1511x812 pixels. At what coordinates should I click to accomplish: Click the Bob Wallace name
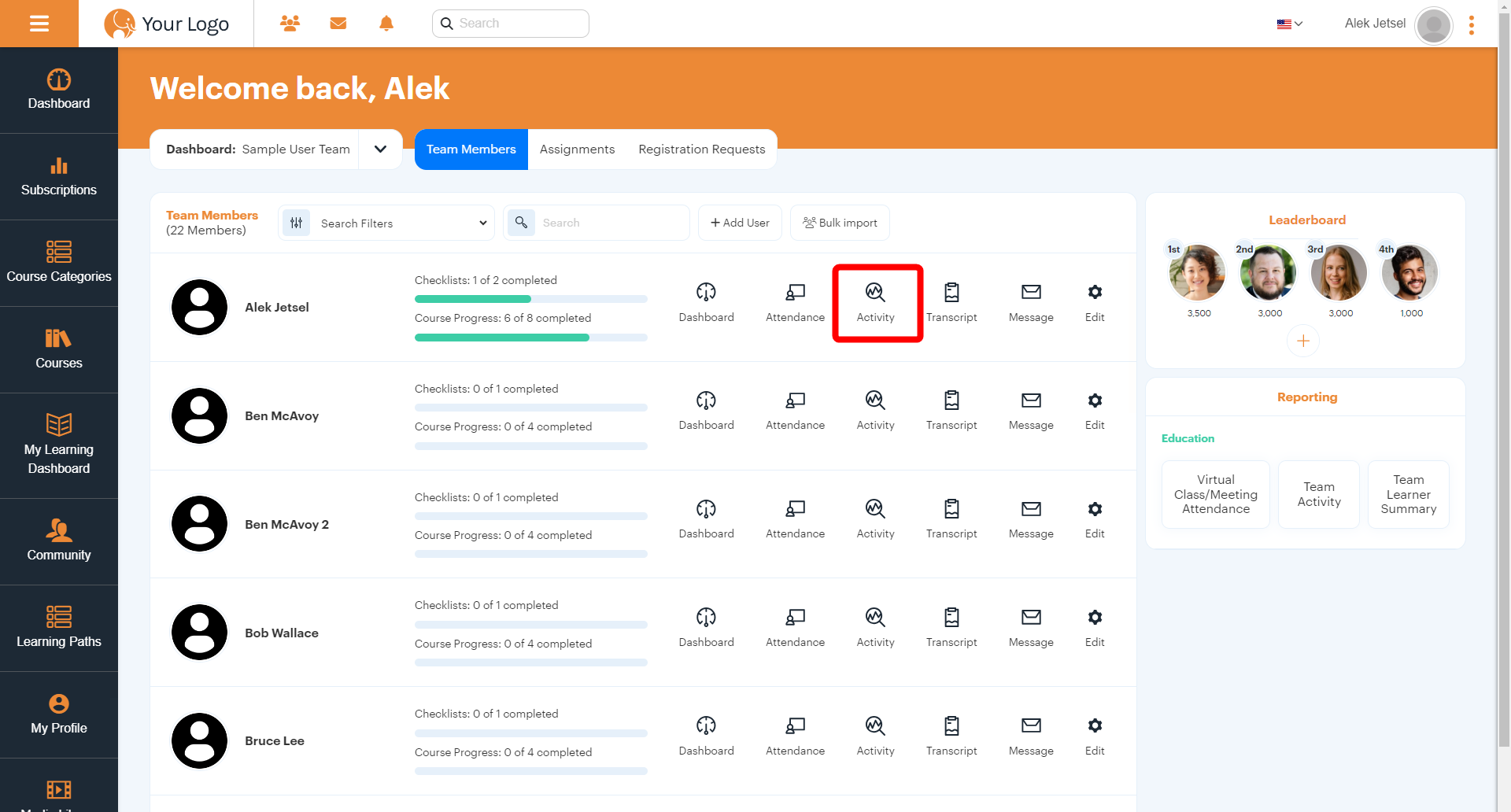pyautogui.click(x=282, y=633)
